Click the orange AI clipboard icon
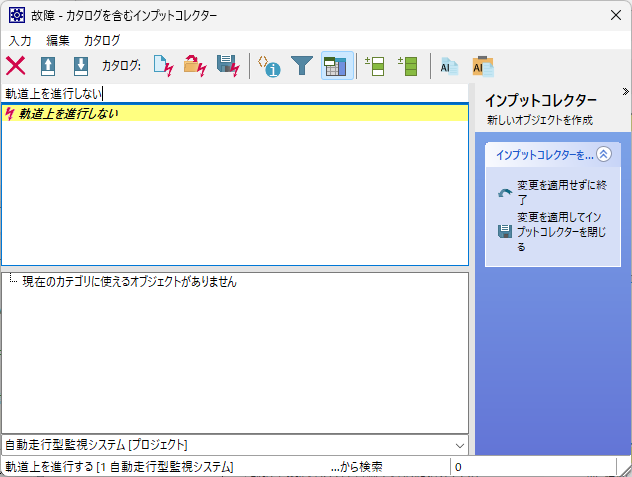This screenshot has height=477, width=632. coord(482,67)
